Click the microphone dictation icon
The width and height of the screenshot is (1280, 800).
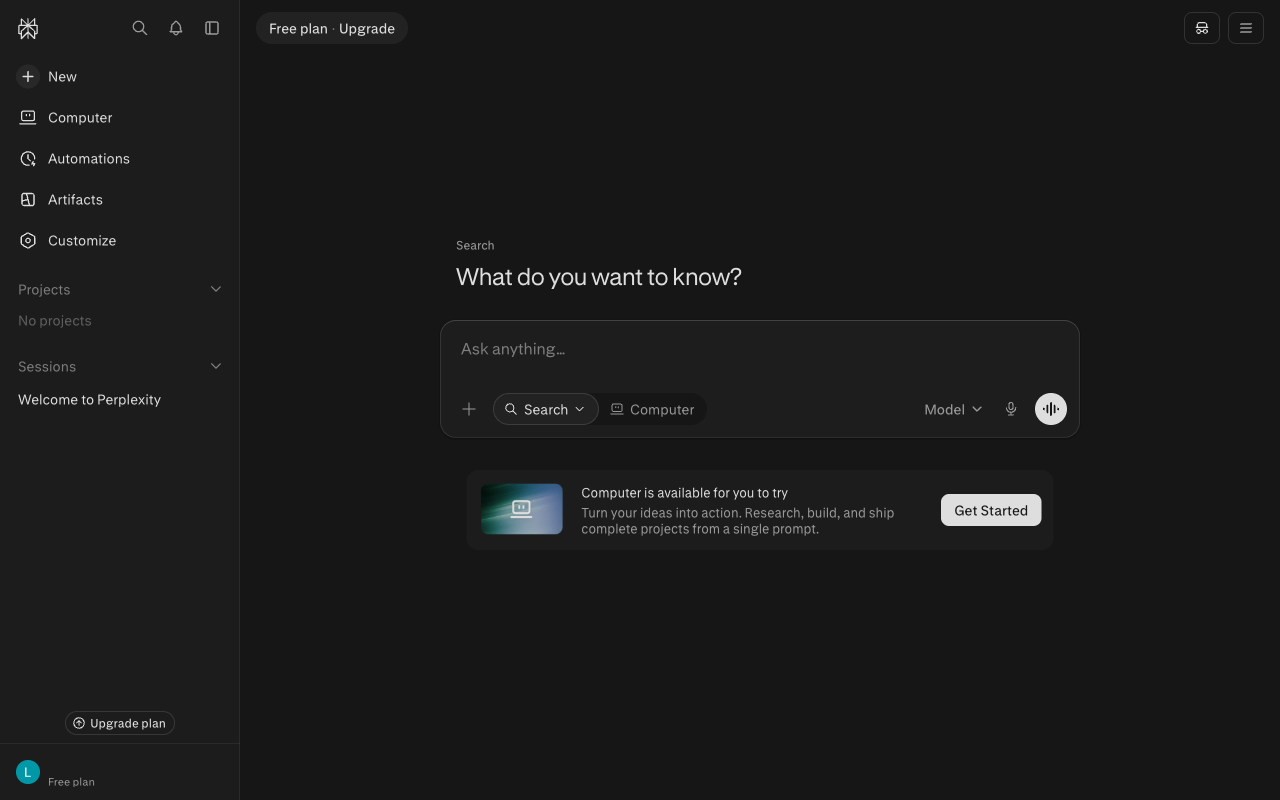tap(1011, 409)
